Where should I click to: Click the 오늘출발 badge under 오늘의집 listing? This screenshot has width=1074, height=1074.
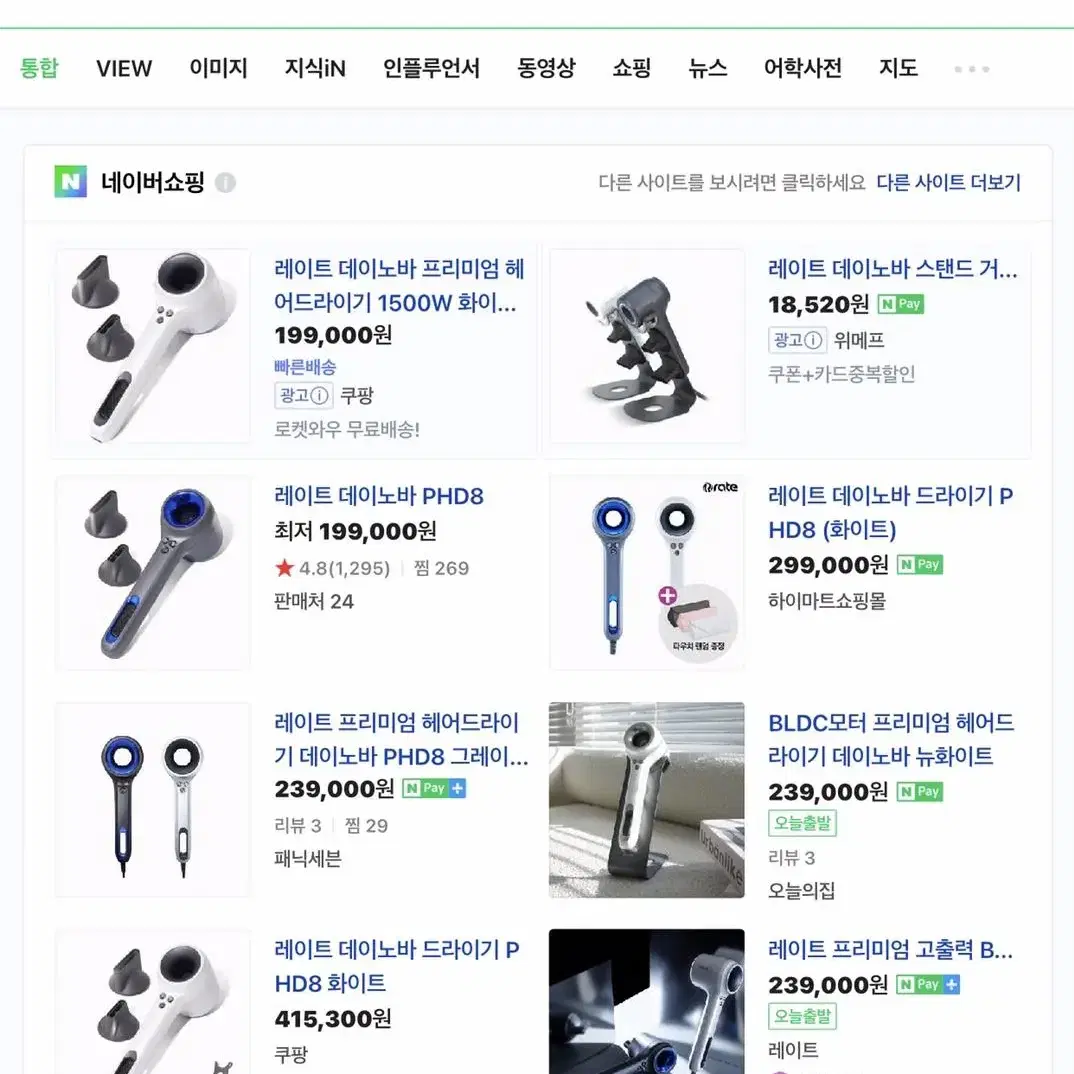pyautogui.click(x=802, y=823)
